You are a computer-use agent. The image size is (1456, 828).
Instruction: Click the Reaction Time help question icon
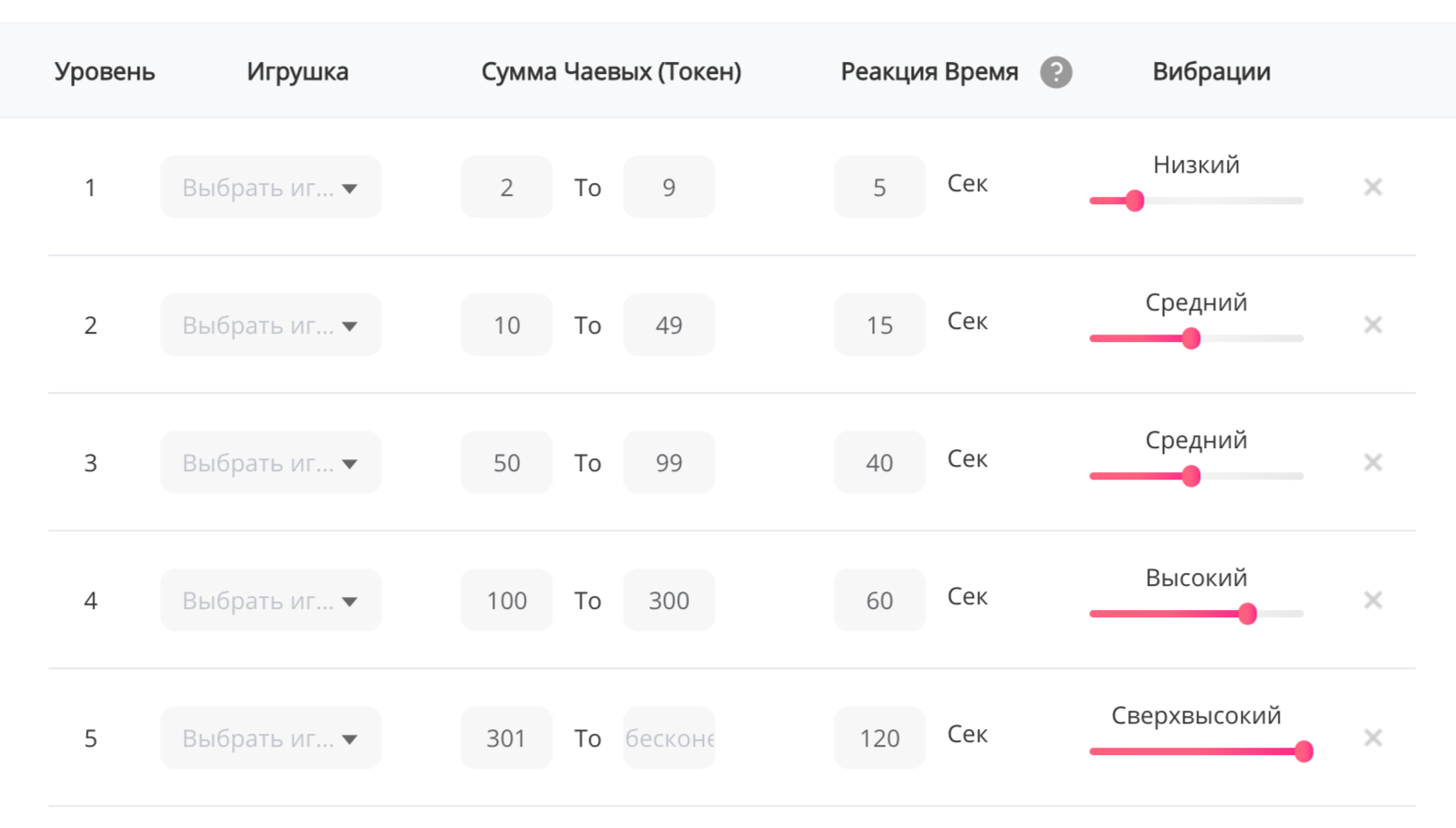(1056, 72)
